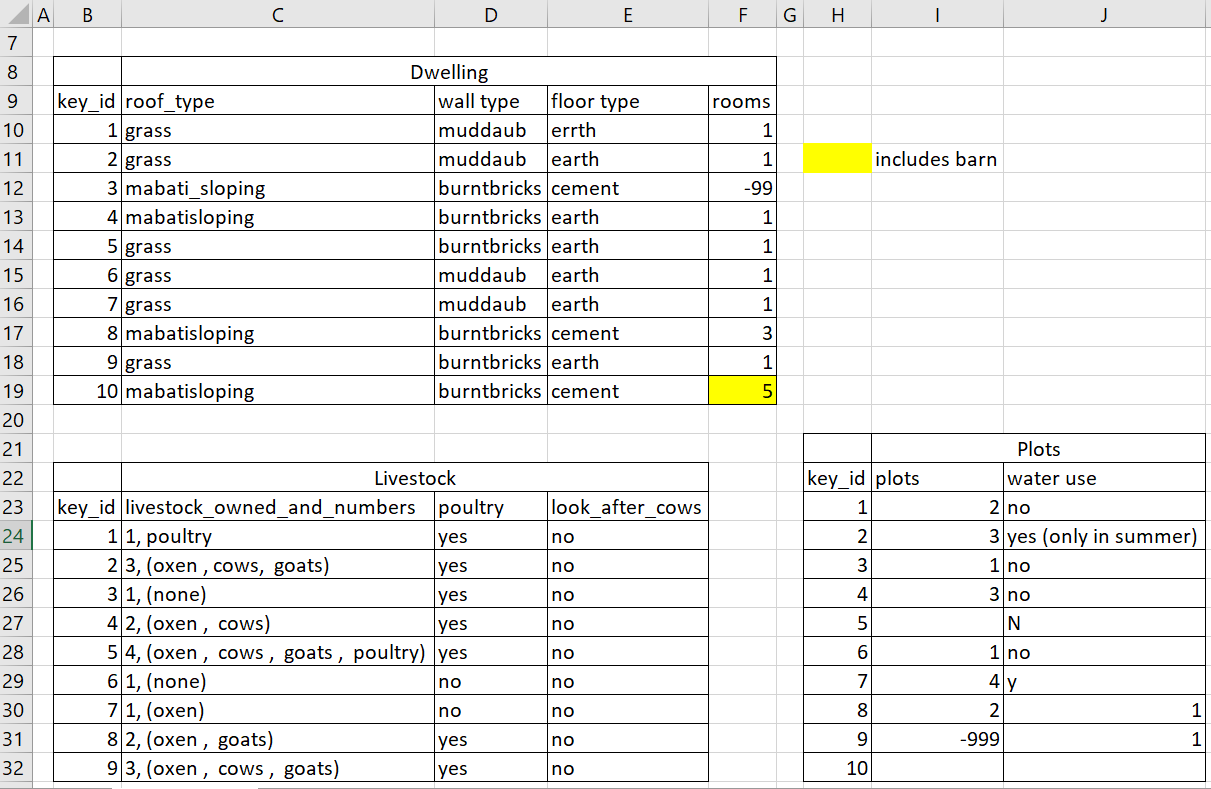Select column G header

[x=790, y=14]
